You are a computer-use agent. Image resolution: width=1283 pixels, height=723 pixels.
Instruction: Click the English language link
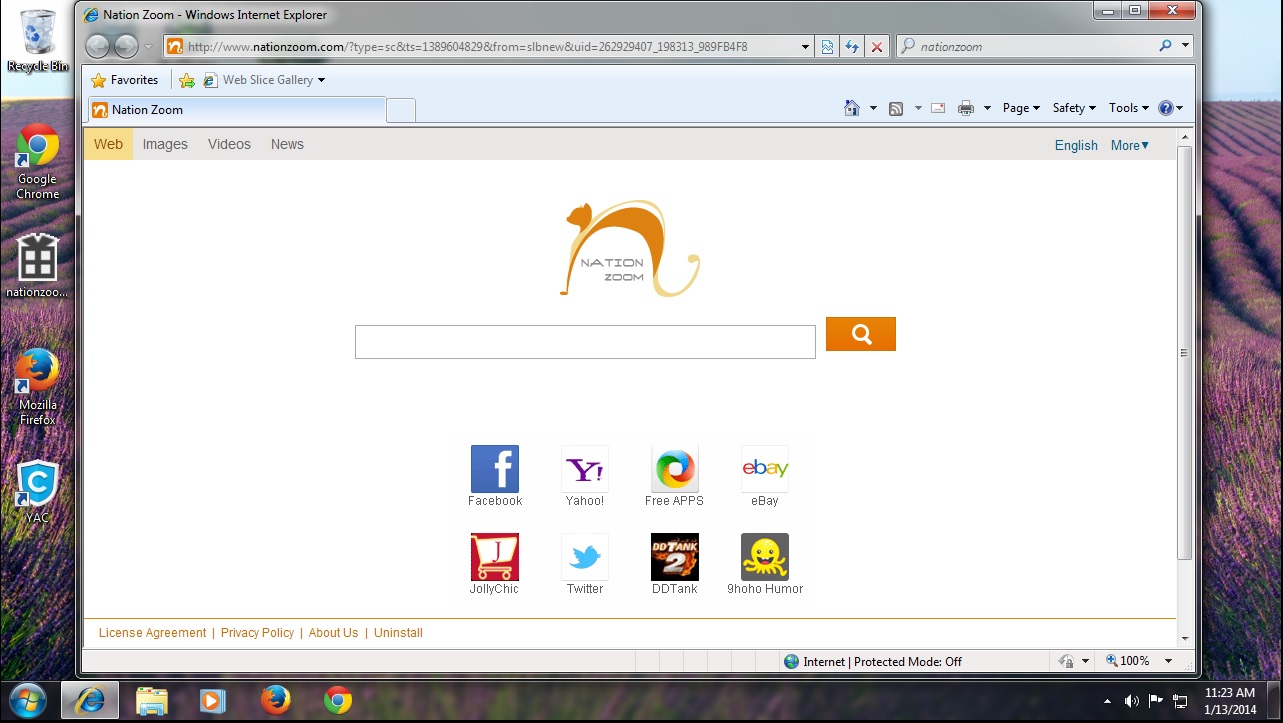pyautogui.click(x=1076, y=145)
